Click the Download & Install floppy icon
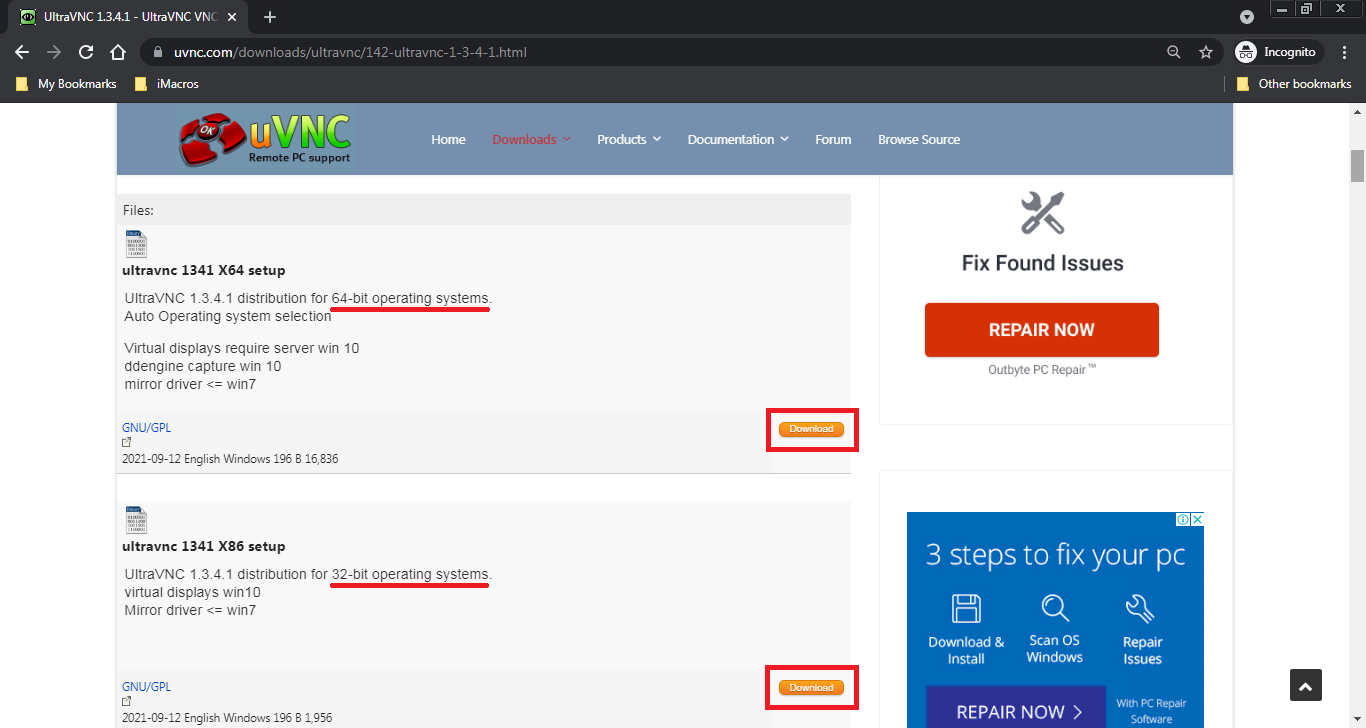Screen dimensions: 1366x728 point(966,609)
